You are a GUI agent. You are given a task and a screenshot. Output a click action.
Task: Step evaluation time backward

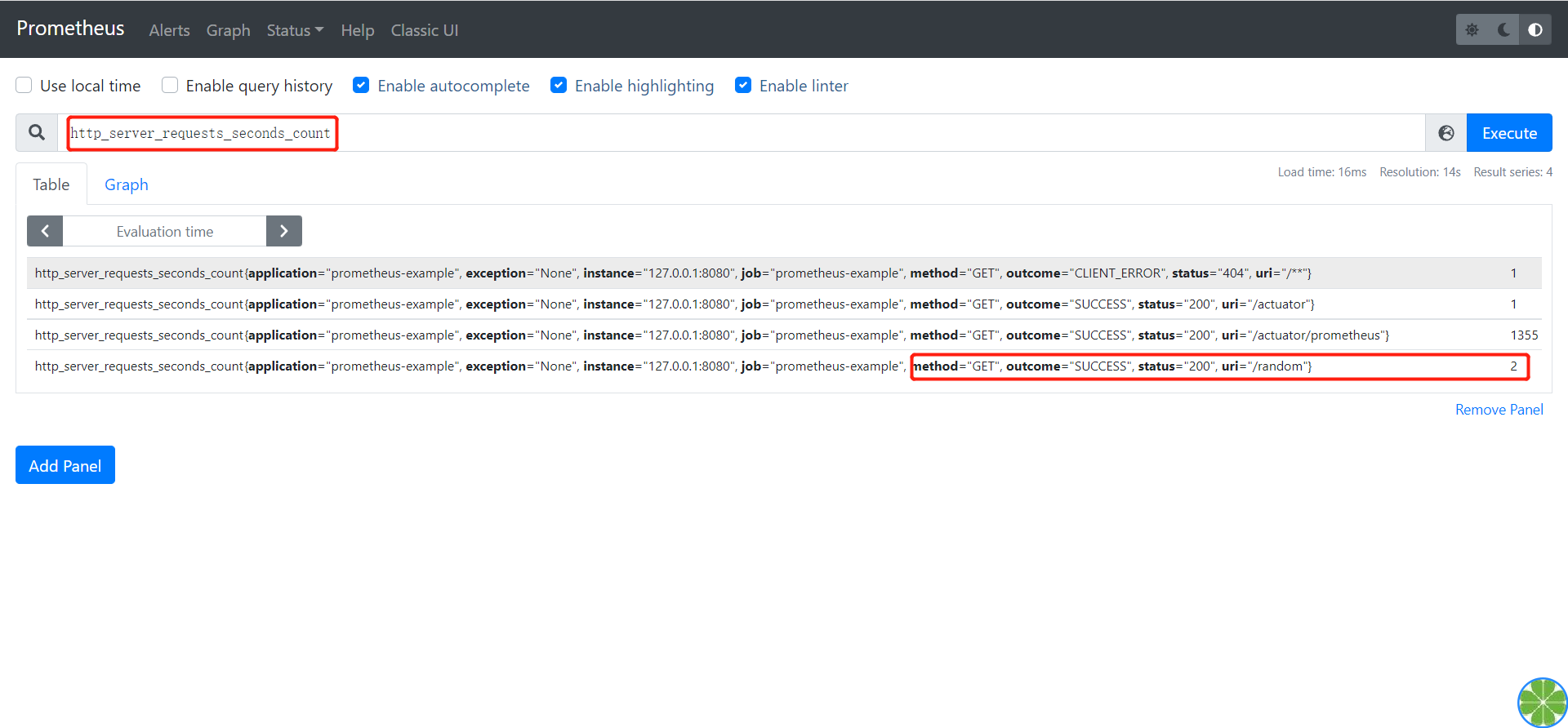(x=45, y=231)
